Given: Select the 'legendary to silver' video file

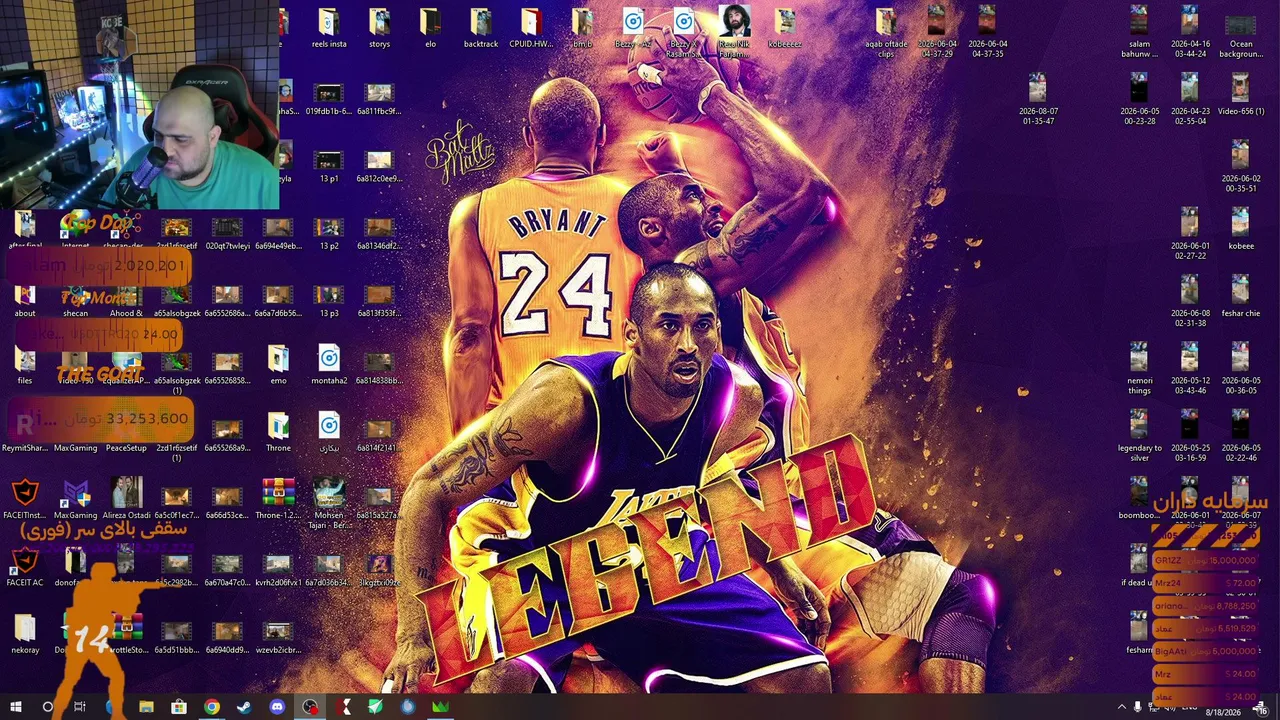Looking at the screenshot, I should pos(1139,437).
